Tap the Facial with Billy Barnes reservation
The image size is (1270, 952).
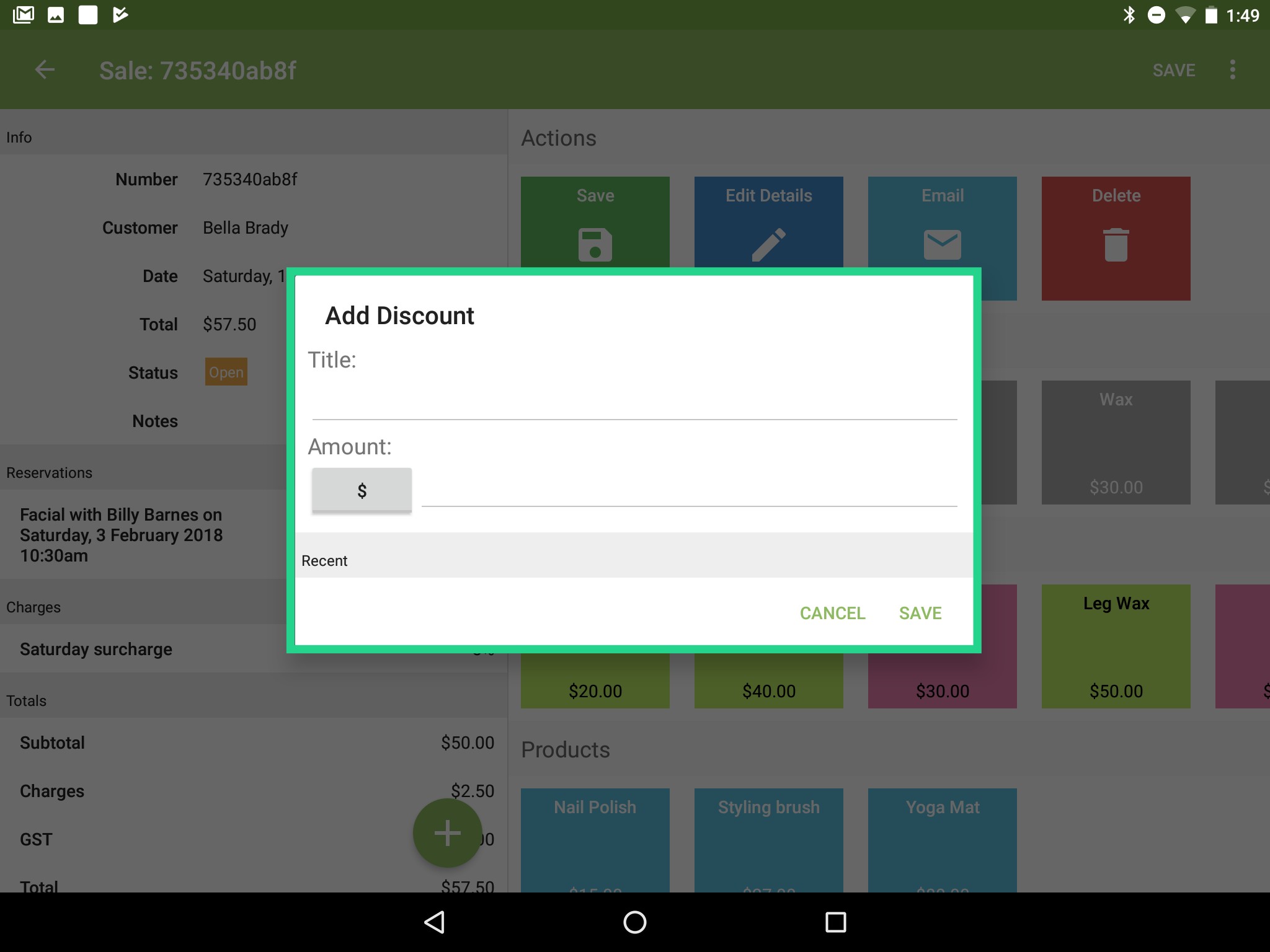(144, 535)
